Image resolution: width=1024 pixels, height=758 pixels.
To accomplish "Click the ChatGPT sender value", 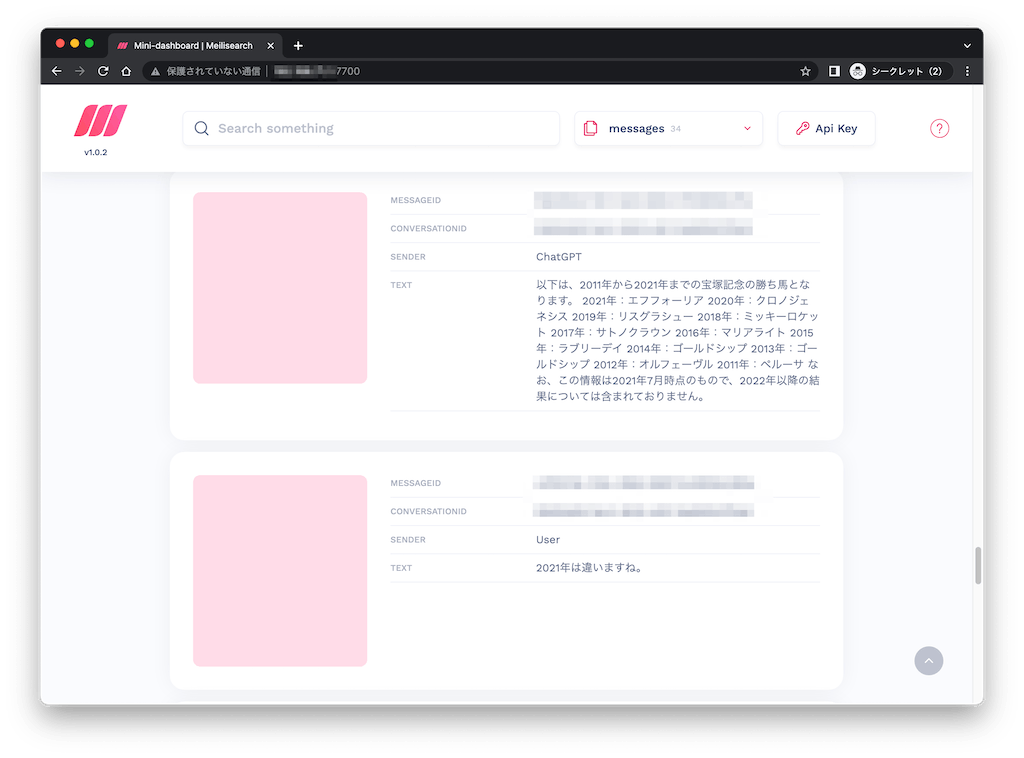I will pyautogui.click(x=558, y=257).
